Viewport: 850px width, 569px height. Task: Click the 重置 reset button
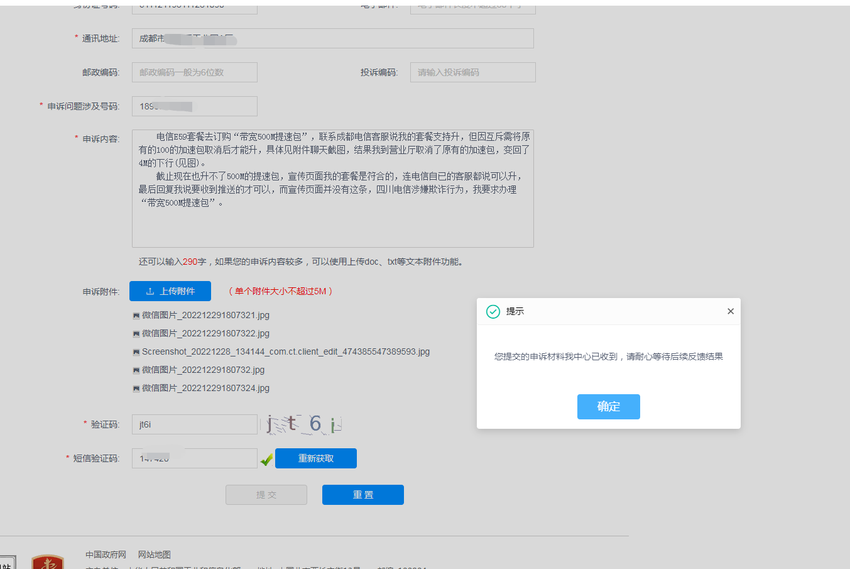(x=363, y=495)
